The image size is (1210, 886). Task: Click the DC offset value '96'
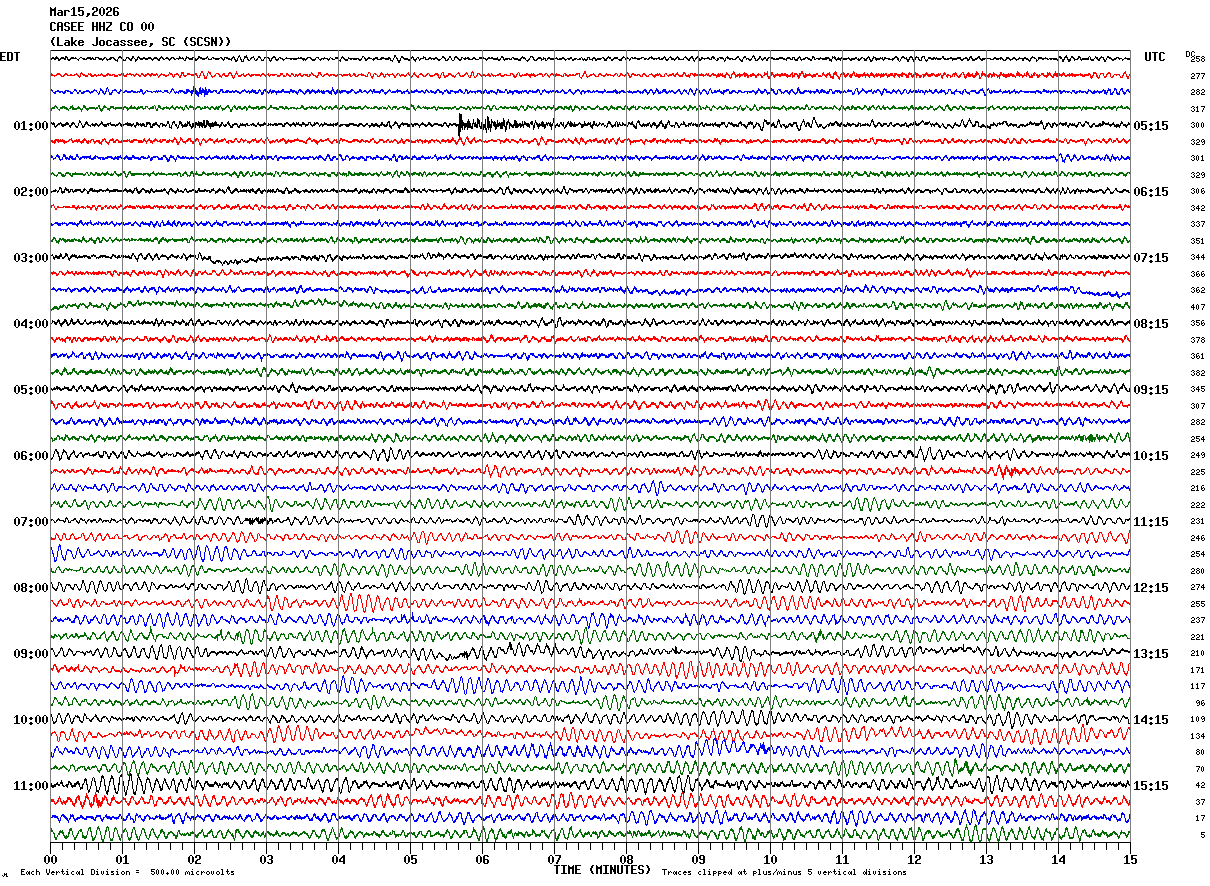pyautogui.click(x=1200, y=703)
